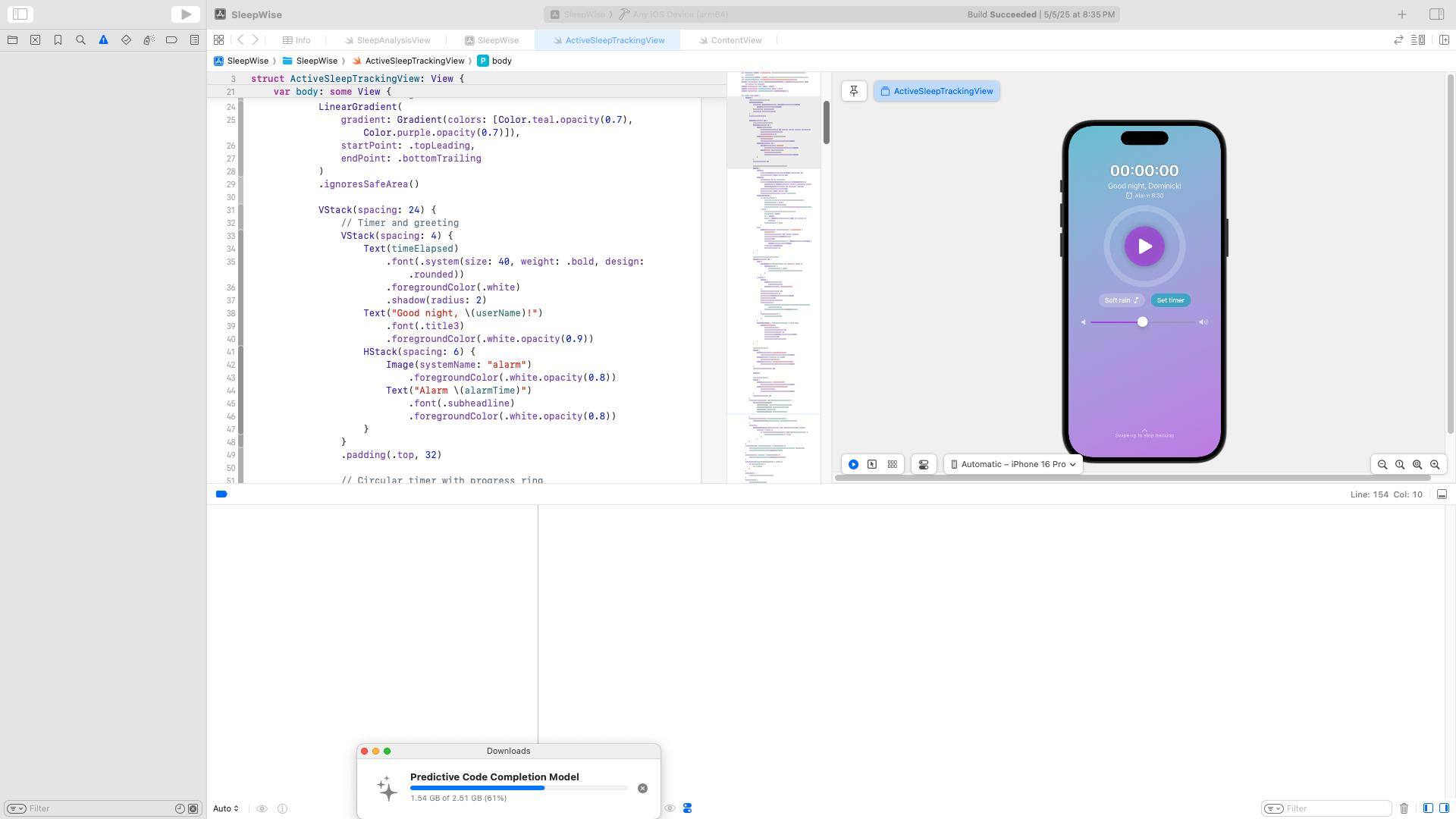
Task: Open the Debug navigator spray-can icon
Action: (149, 40)
